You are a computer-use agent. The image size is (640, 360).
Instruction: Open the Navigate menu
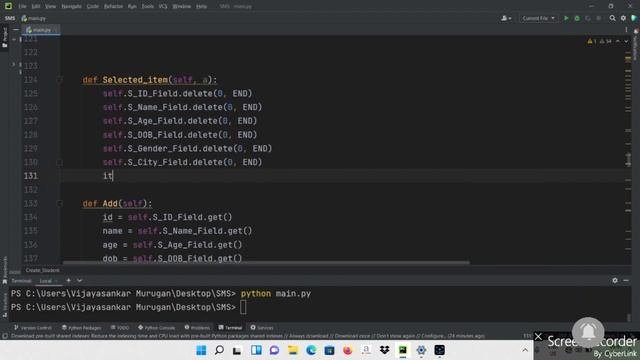71,6
